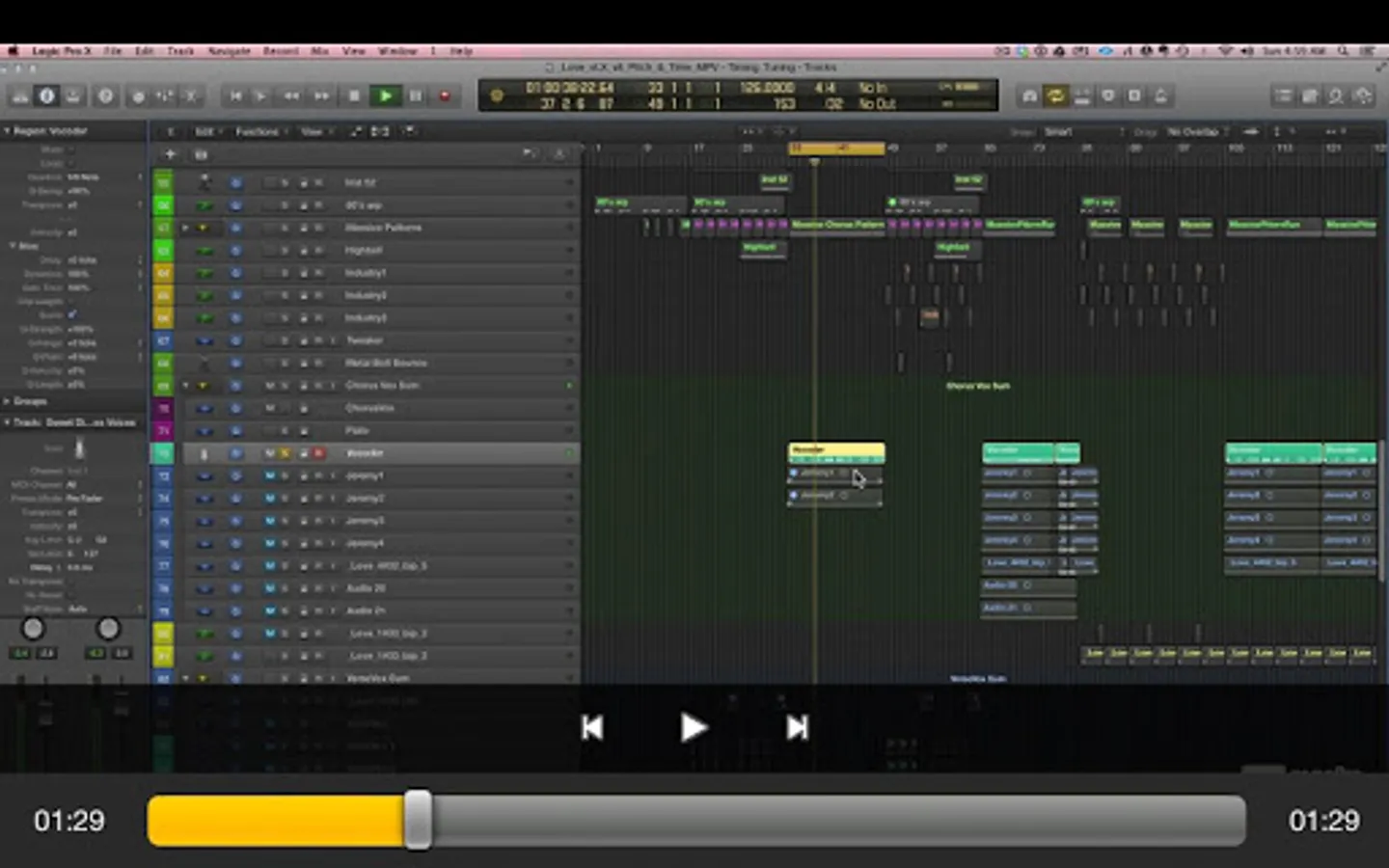This screenshot has height=868, width=1389.
Task: Open the Library panel from the control bar
Action: click(x=20, y=96)
